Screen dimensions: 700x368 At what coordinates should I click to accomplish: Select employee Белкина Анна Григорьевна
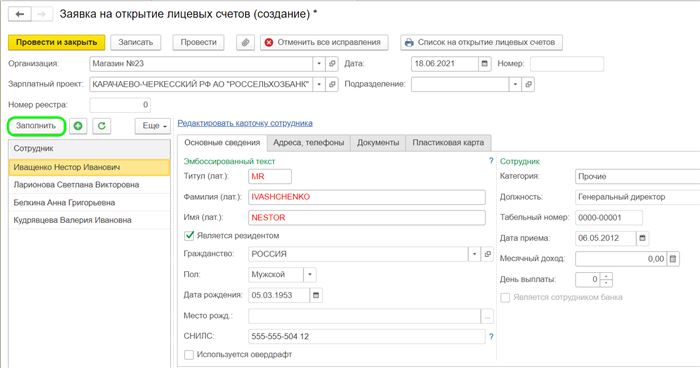pos(89,203)
